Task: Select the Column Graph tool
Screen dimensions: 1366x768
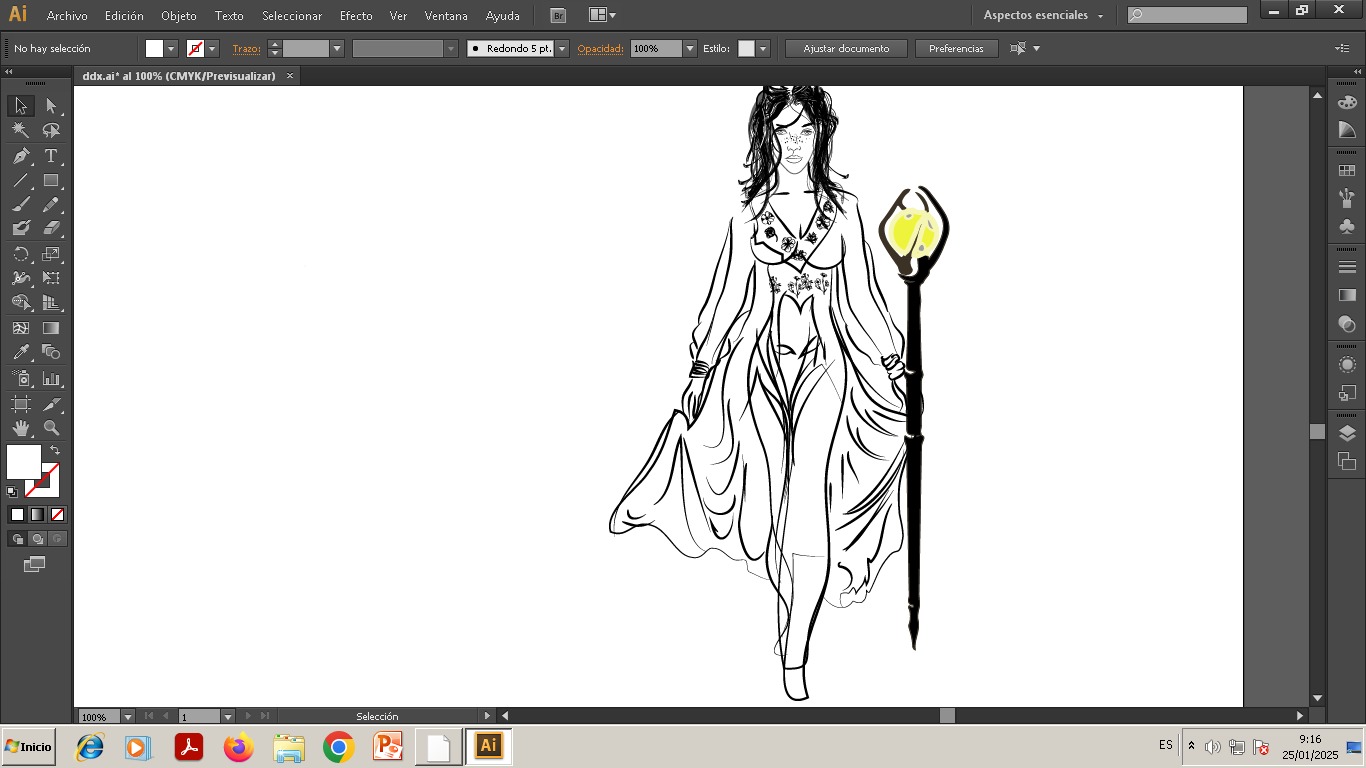Action: [x=51, y=379]
